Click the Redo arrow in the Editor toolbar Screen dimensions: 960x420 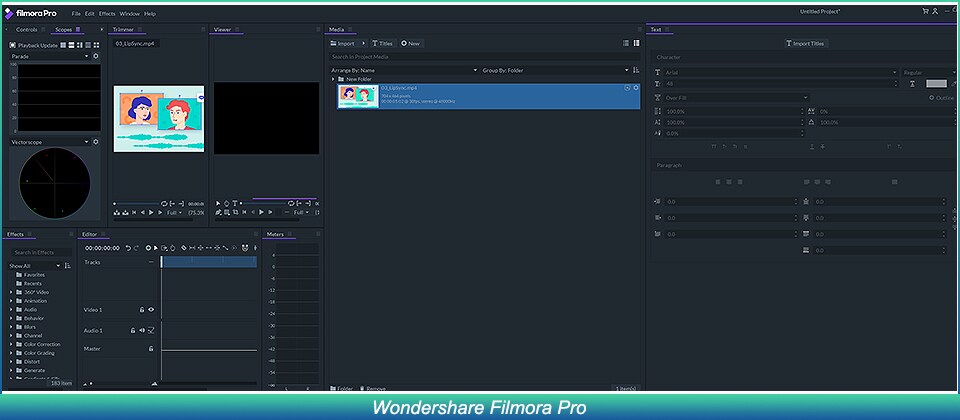tap(136, 248)
